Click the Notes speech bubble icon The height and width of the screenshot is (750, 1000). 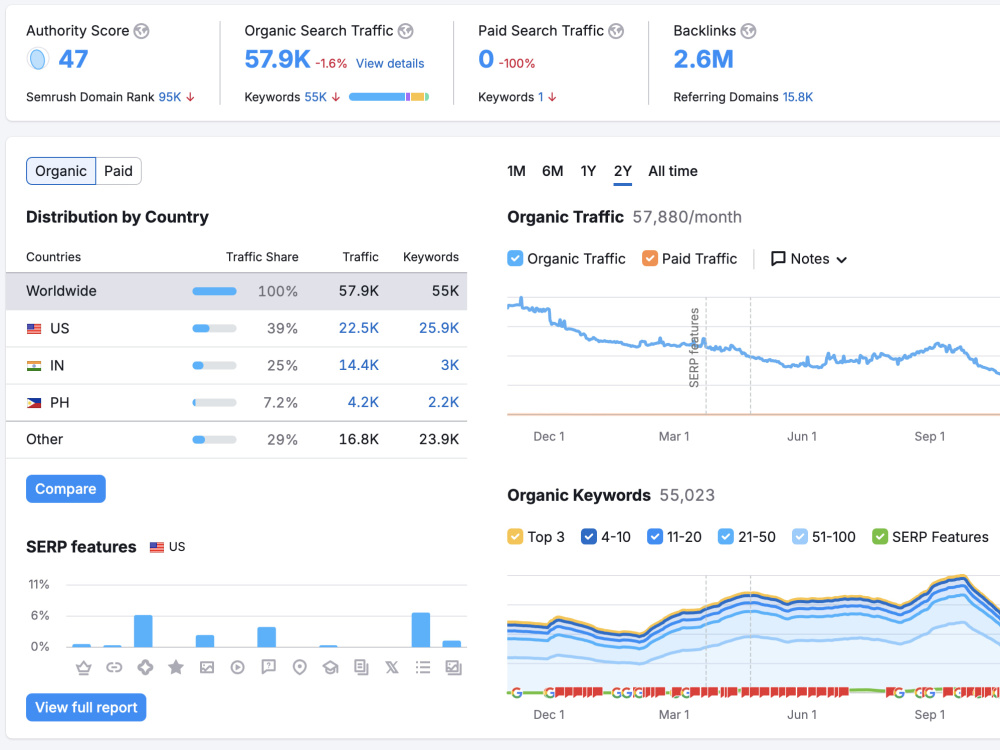point(778,259)
